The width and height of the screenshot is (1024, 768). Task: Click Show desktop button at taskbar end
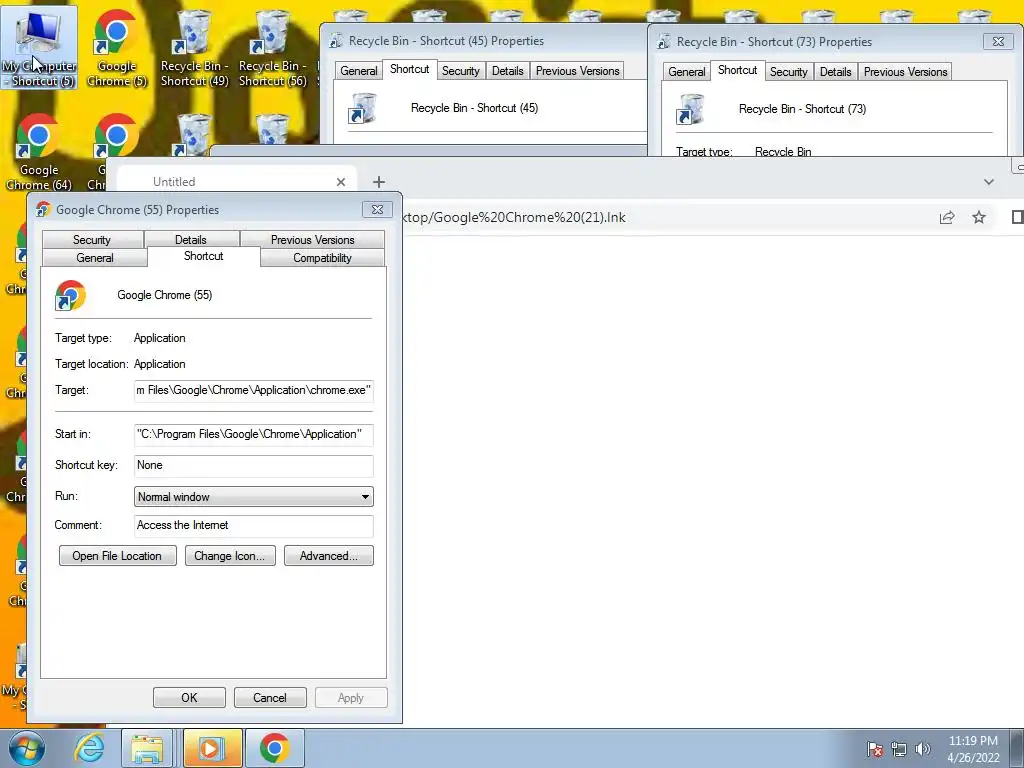[1016, 748]
